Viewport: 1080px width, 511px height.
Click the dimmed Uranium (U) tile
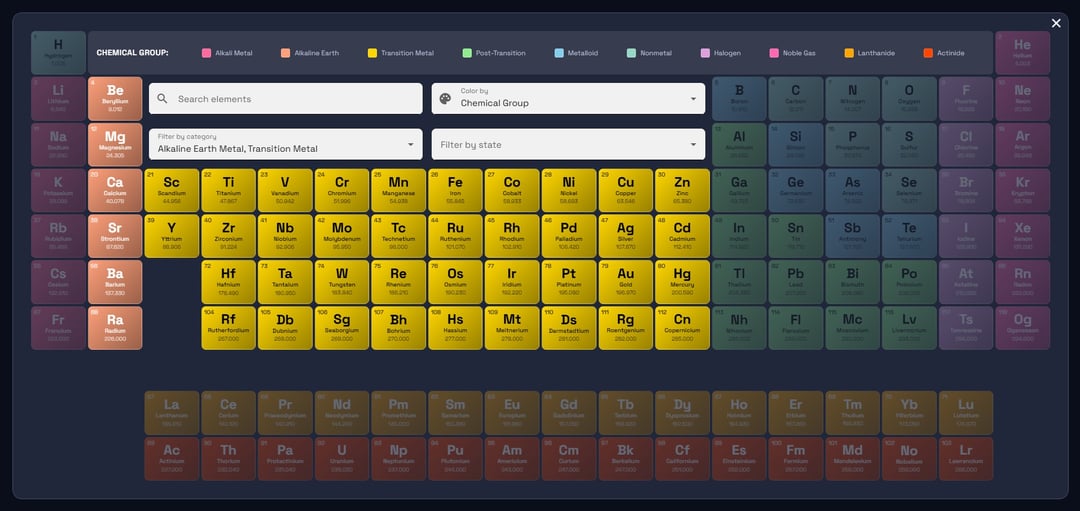coord(342,458)
